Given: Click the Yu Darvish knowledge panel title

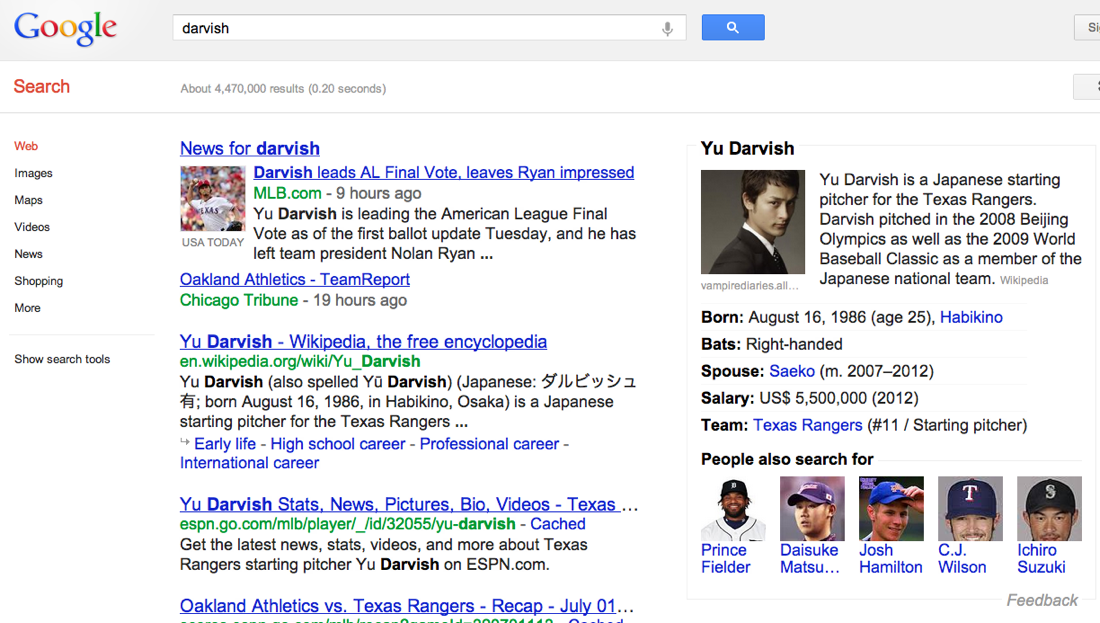Looking at the screenshot, I should point(747,149).
